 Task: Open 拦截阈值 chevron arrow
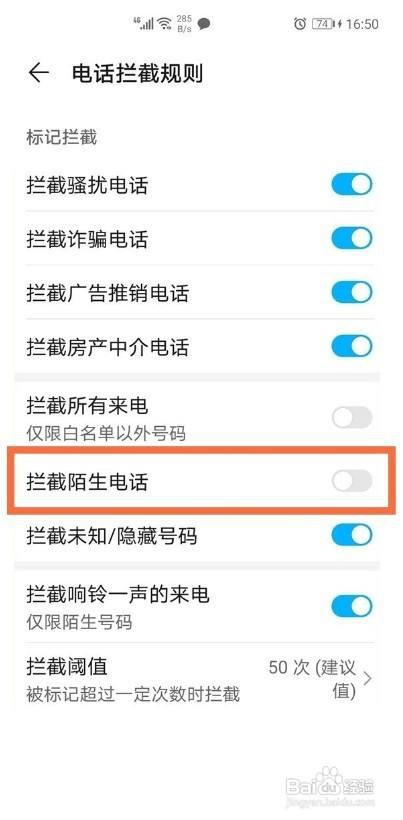[x=367, y=679]
